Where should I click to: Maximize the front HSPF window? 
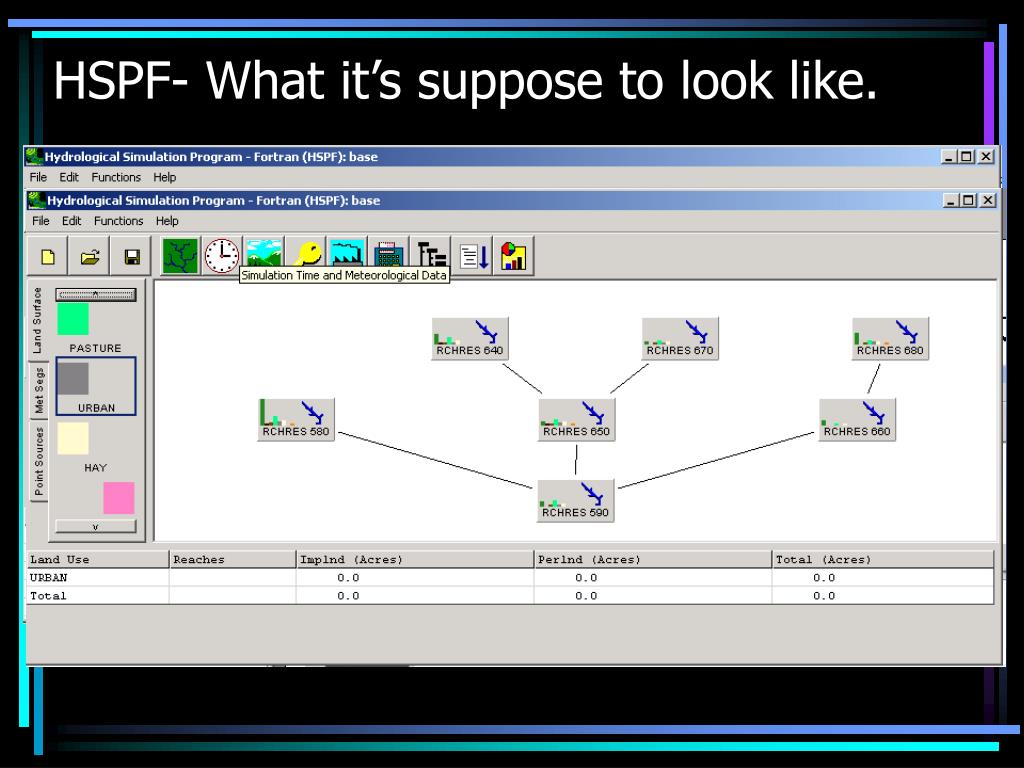pyautogui.click(x=968, y=200)
